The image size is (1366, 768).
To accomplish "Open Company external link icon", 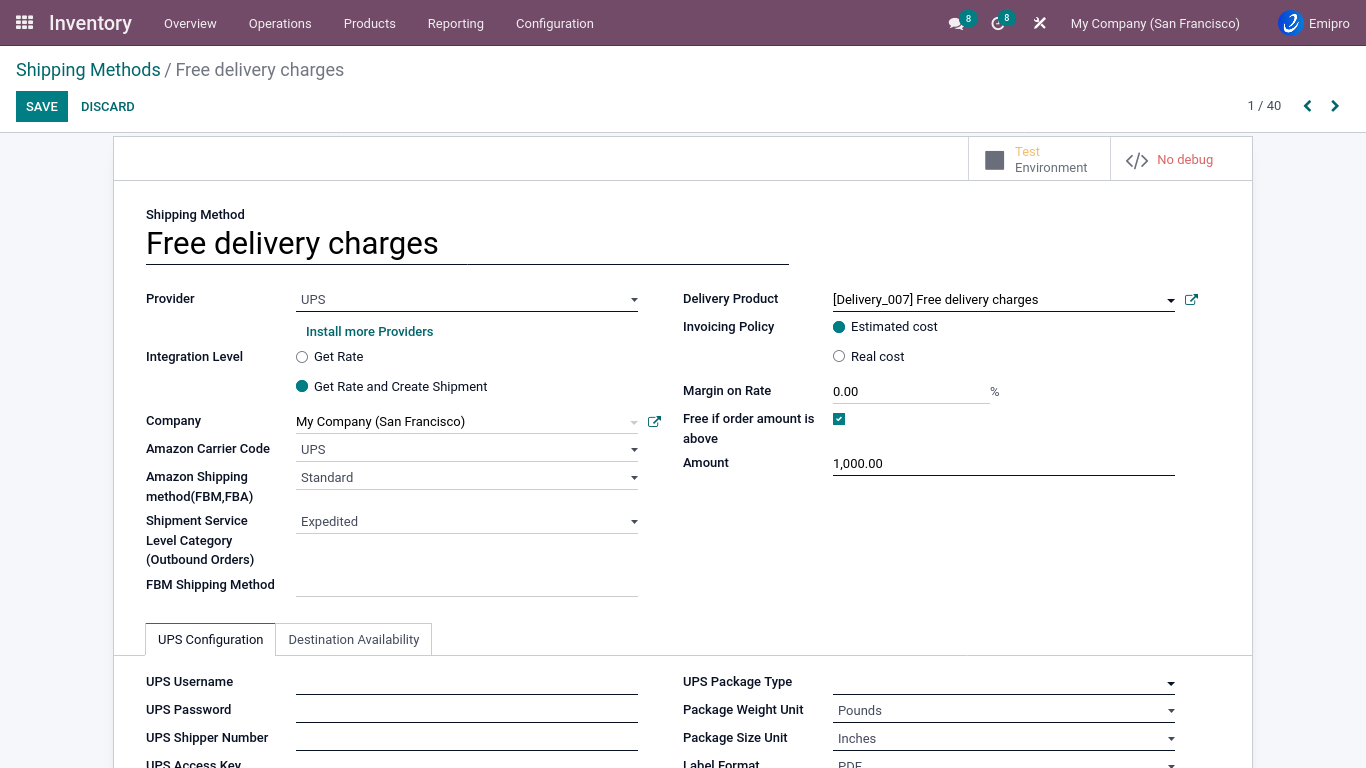I will (654, 422).
